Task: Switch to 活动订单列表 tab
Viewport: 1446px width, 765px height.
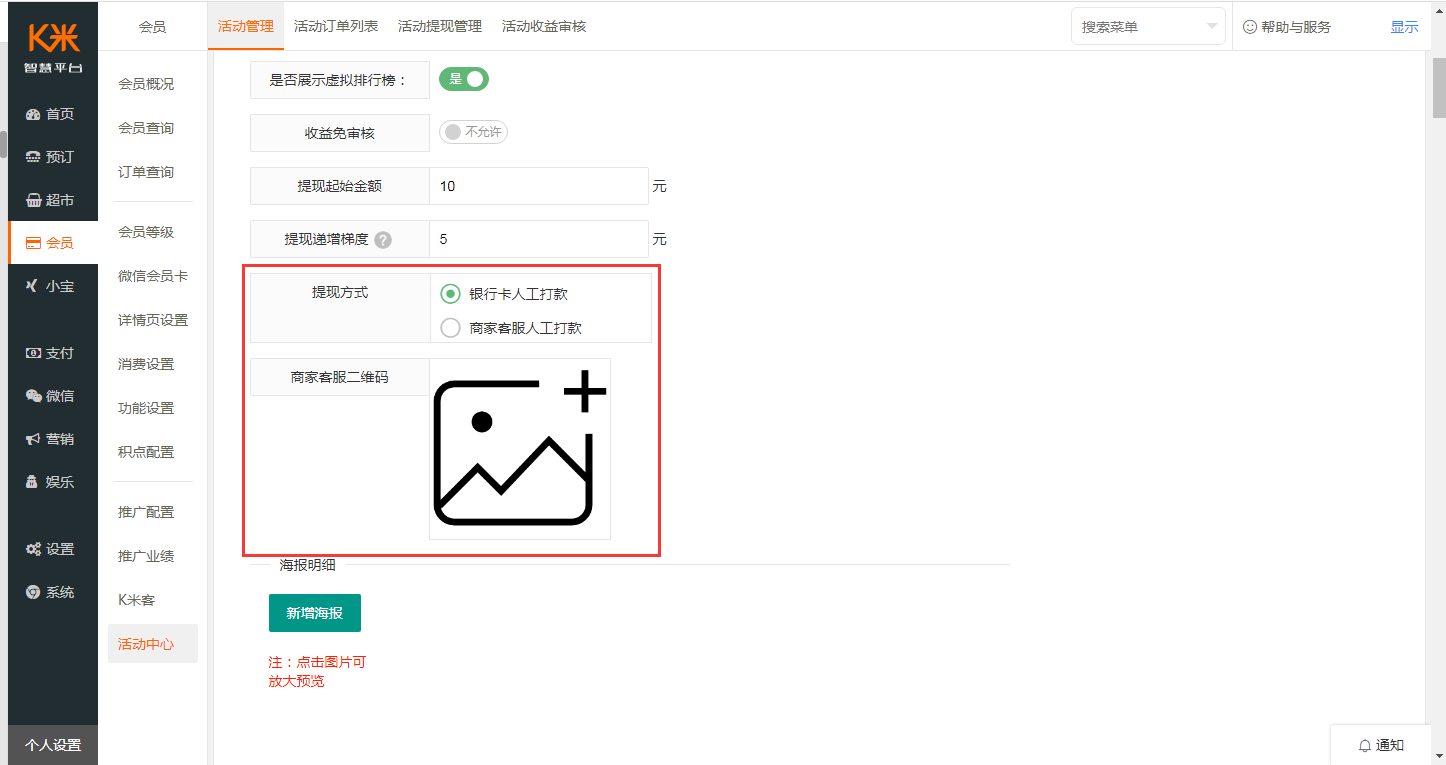Action: (336, 26)
